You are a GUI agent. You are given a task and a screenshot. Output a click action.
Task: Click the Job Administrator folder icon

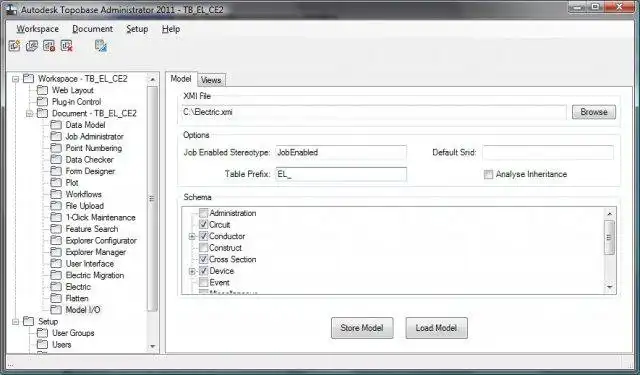tap(56, 136)
